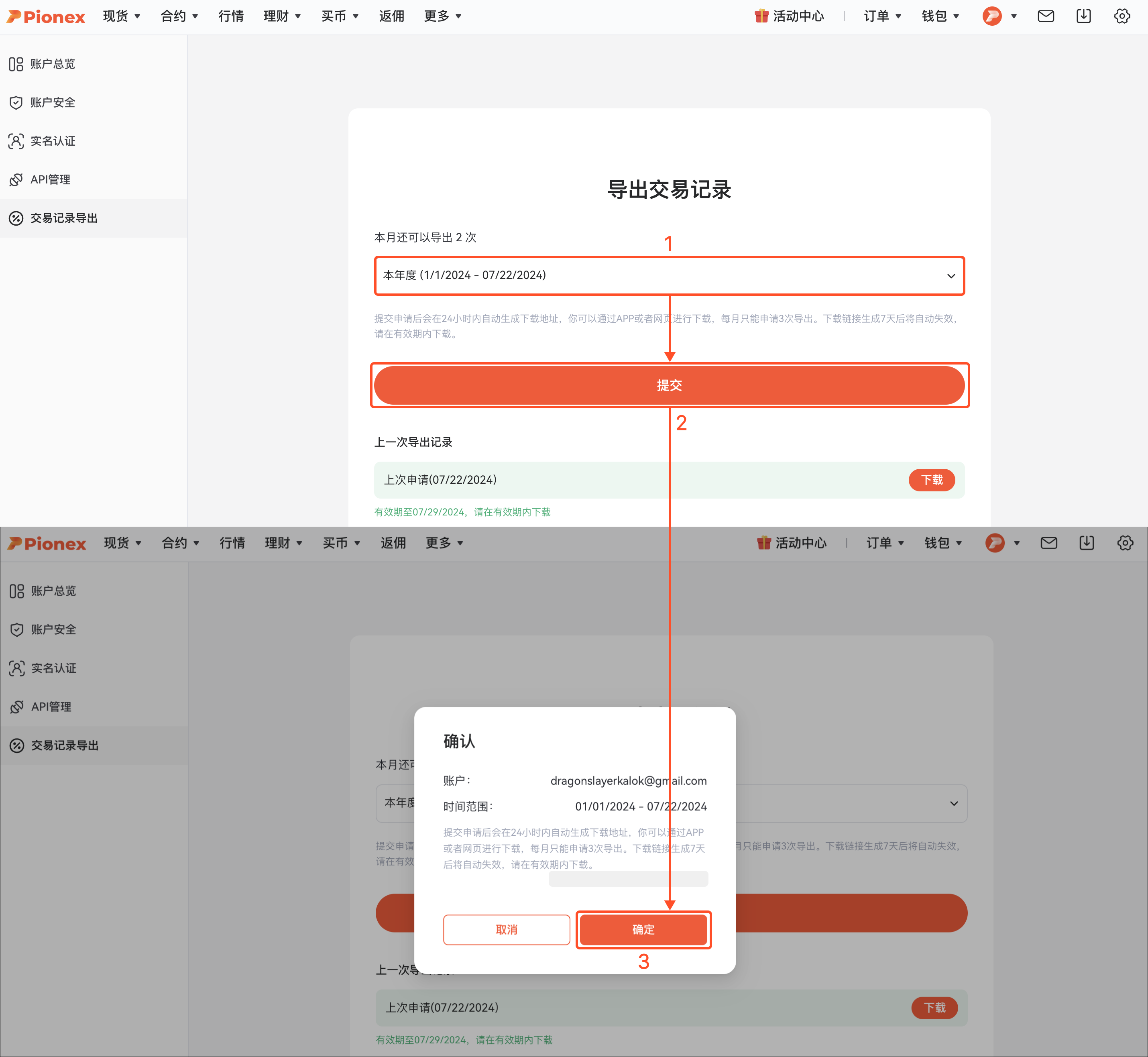Click the 上次申请(07/22/2024) record row in the top page

click(x=669, y=480)
